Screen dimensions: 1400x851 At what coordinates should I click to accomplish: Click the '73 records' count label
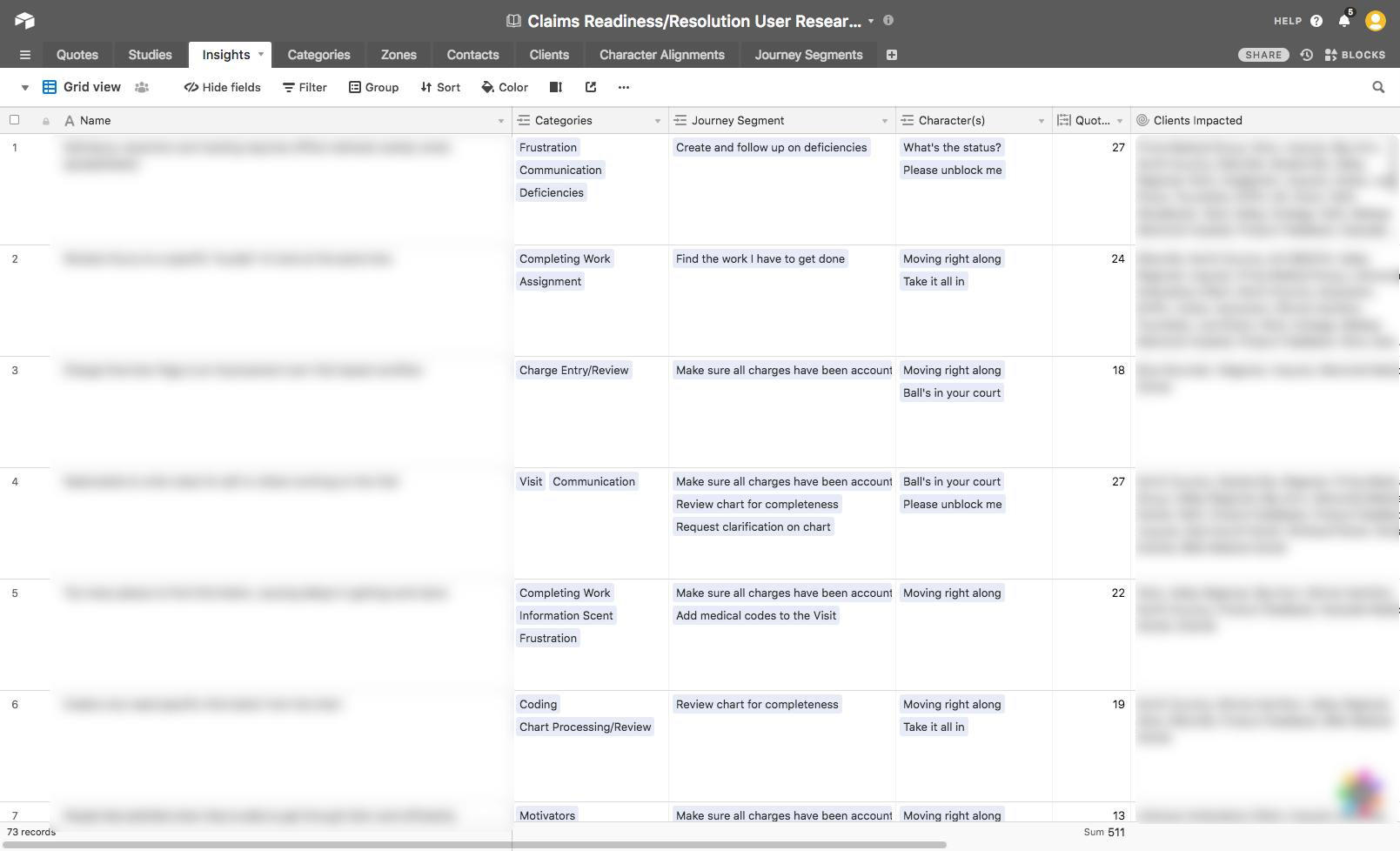(x=31, y=832)
